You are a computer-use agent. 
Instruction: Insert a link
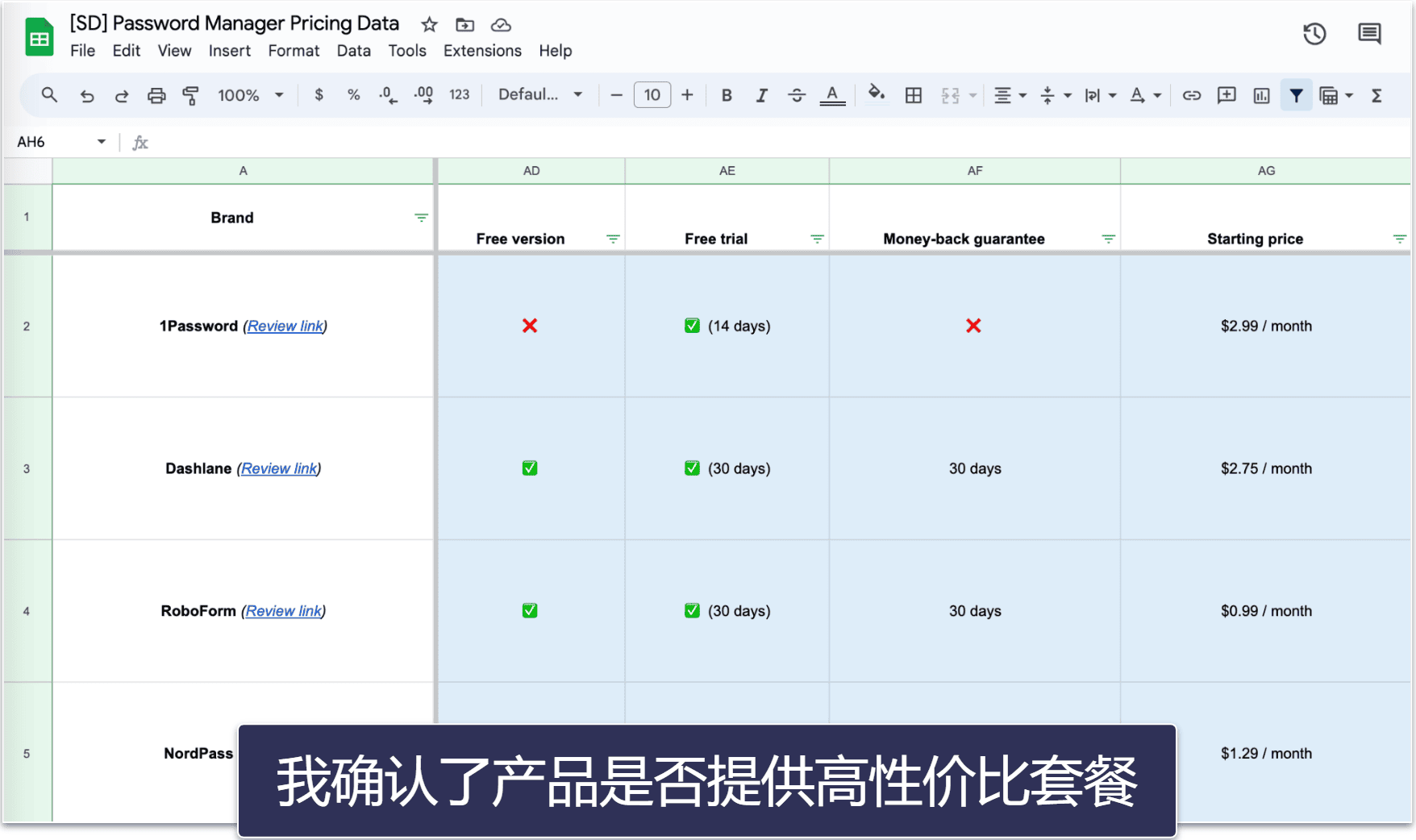pos(1191,95)
